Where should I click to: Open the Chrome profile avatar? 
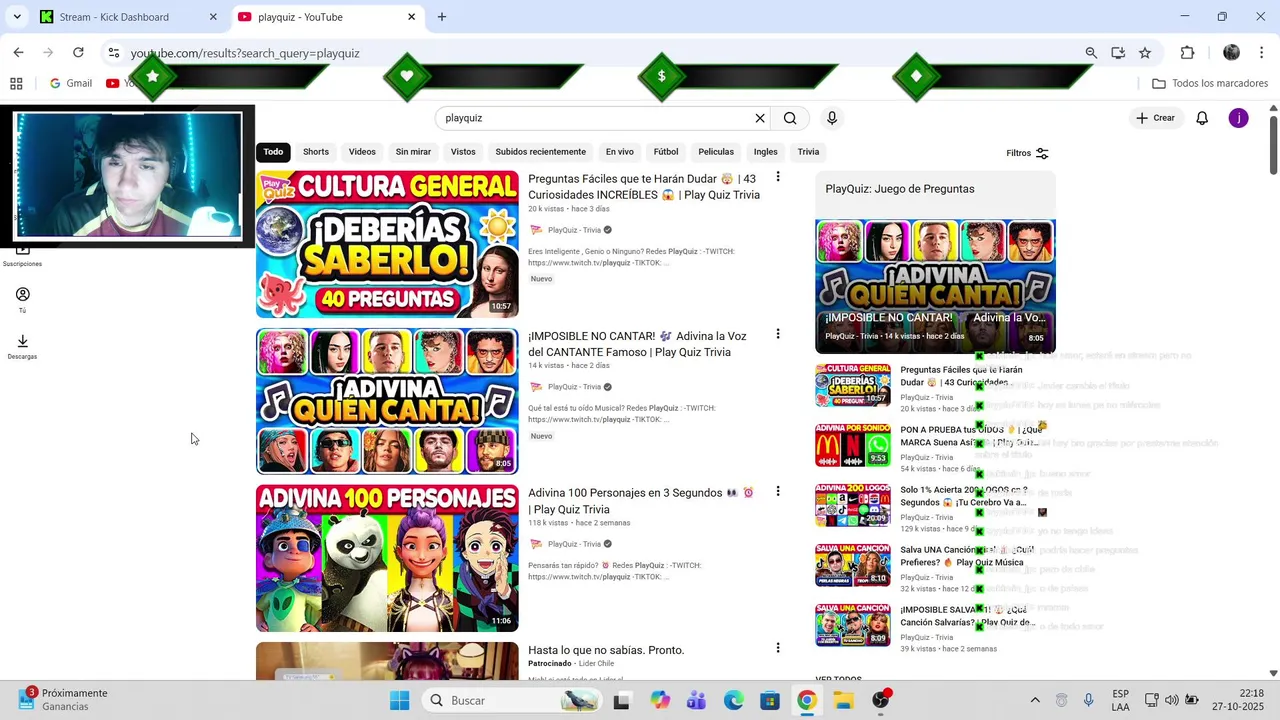pyautogui.click(x=1232, y=53)
